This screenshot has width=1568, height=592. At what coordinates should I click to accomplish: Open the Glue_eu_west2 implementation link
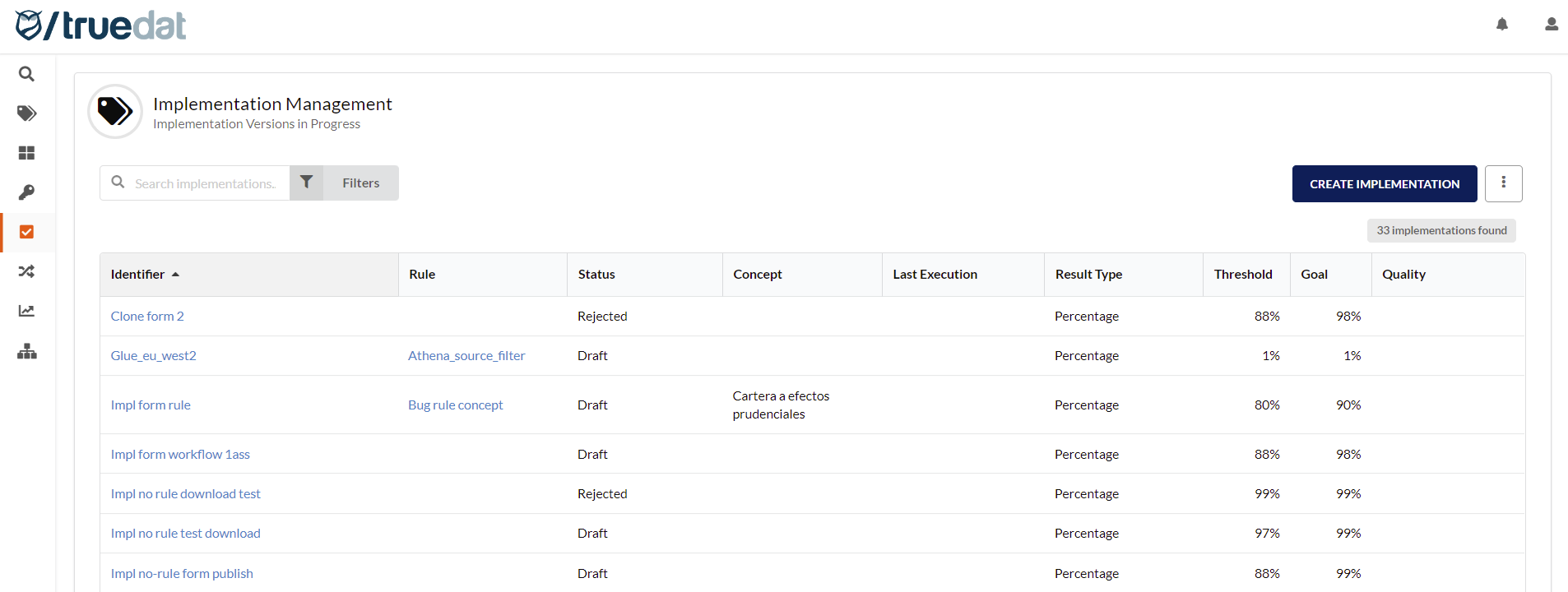154,356
